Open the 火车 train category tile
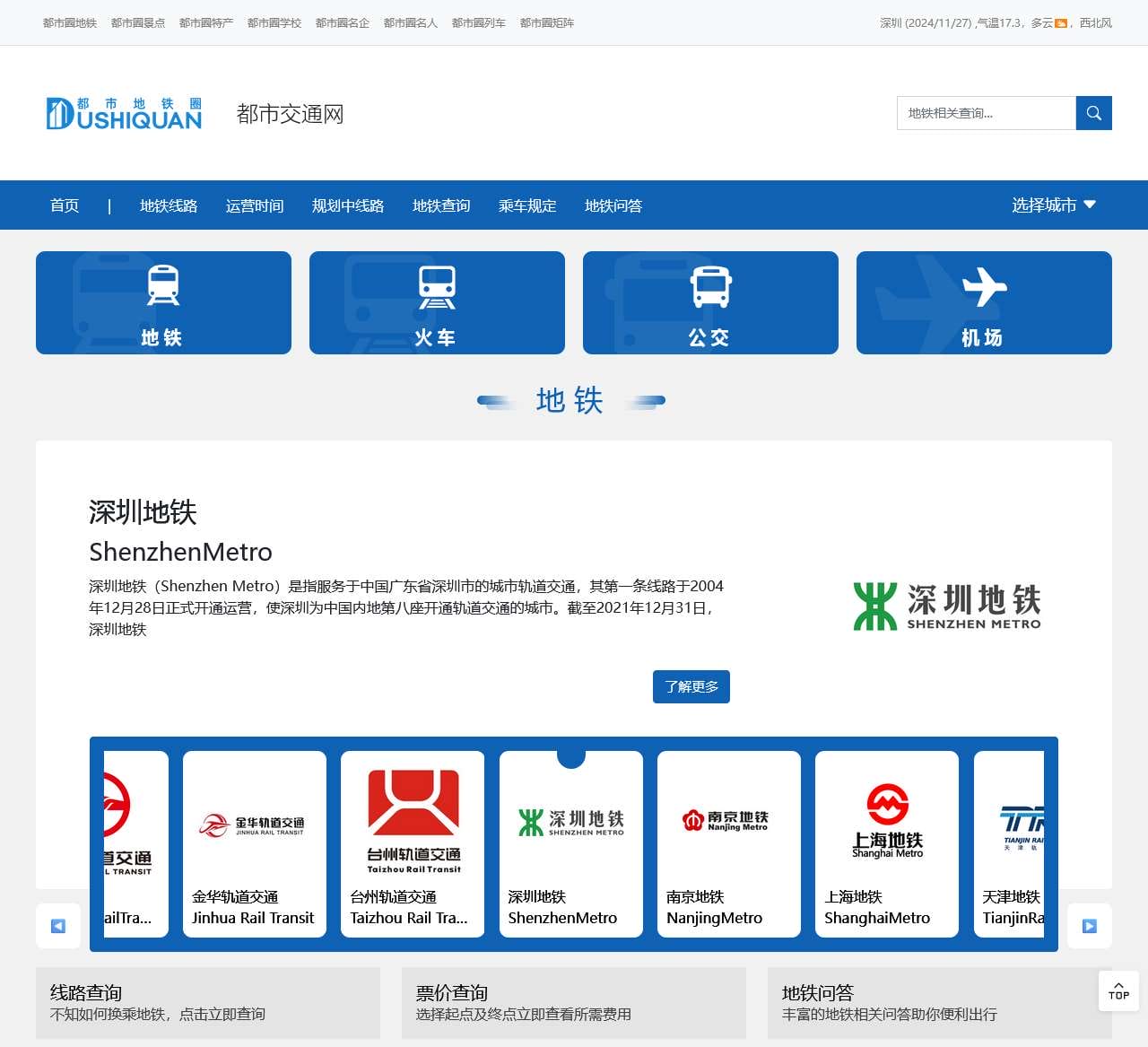The image size is (1148, 1047). (437, 302)
